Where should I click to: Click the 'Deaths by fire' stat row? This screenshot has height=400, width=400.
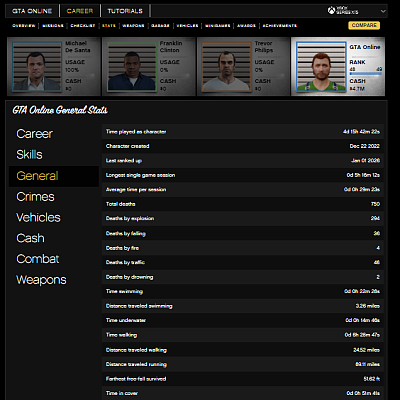tap(243, 248)
